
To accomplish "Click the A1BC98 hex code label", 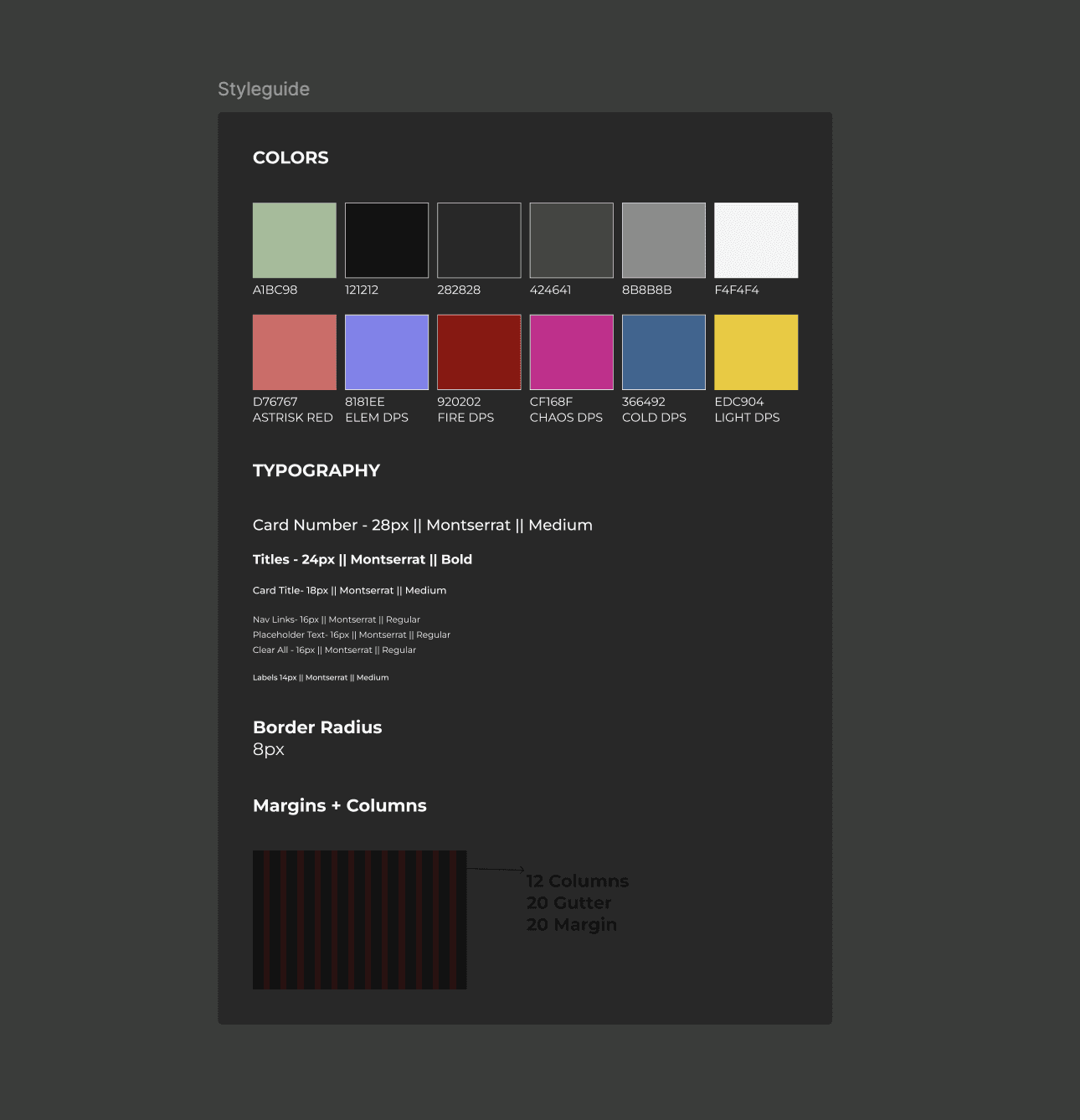I will click(x=275, y=290).
